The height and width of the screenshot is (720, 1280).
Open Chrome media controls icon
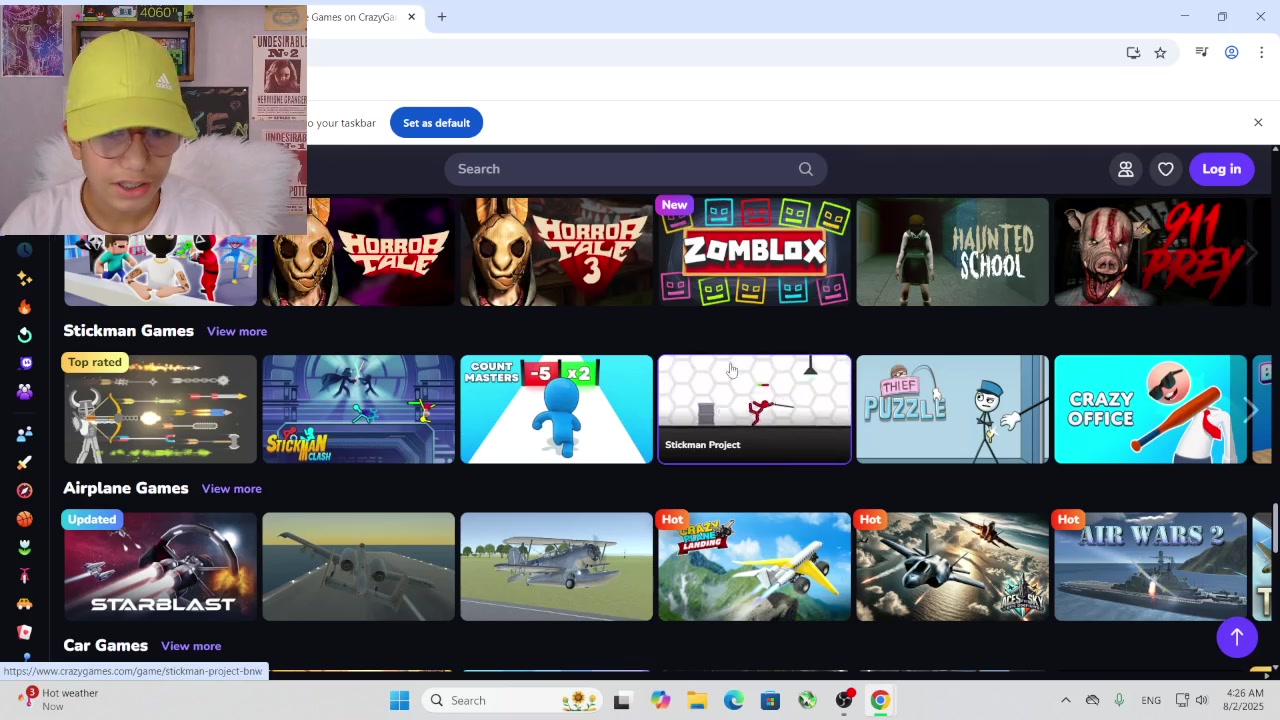tap(1202, 53)
